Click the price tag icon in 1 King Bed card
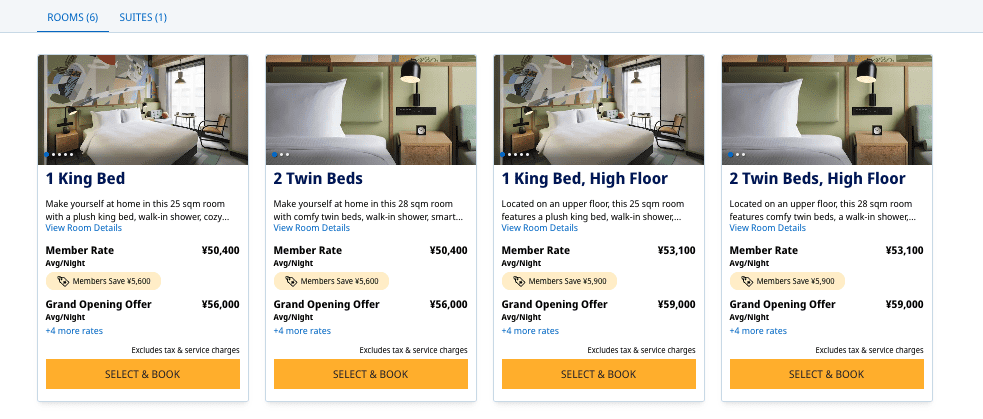The image size is (983, 419). 62,281
